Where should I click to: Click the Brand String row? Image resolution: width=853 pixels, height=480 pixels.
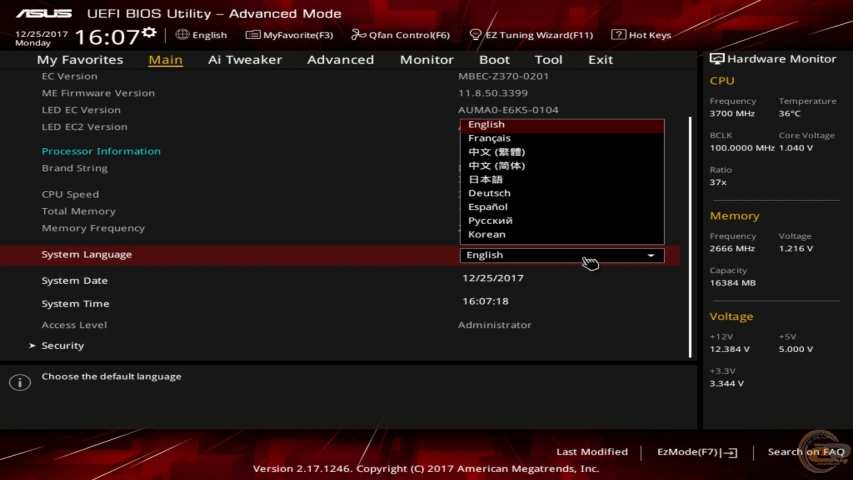pyautogui.click(x=75, y=168)
